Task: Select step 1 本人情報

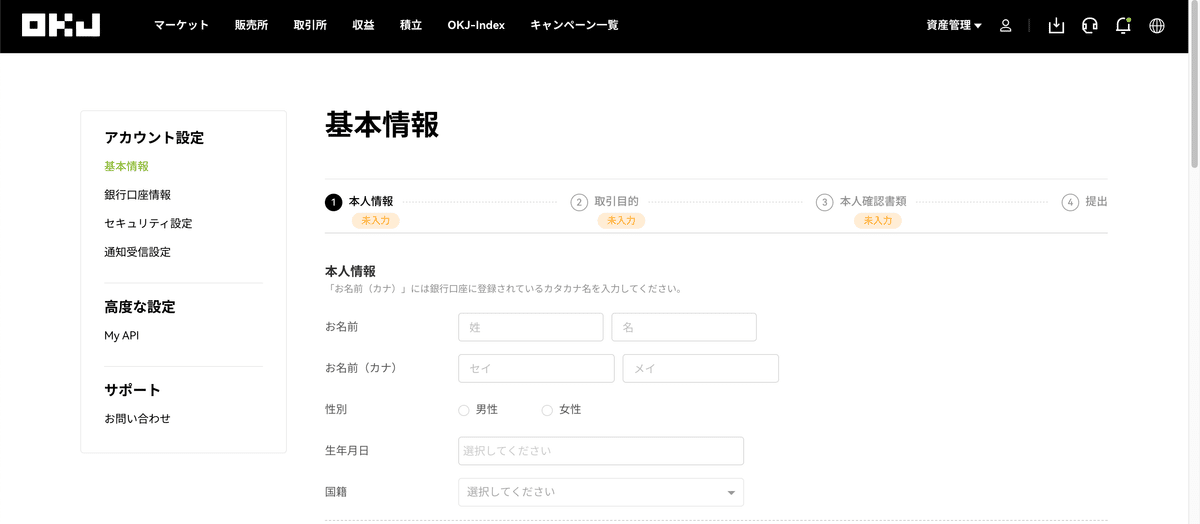Action: tap(360, 202)
